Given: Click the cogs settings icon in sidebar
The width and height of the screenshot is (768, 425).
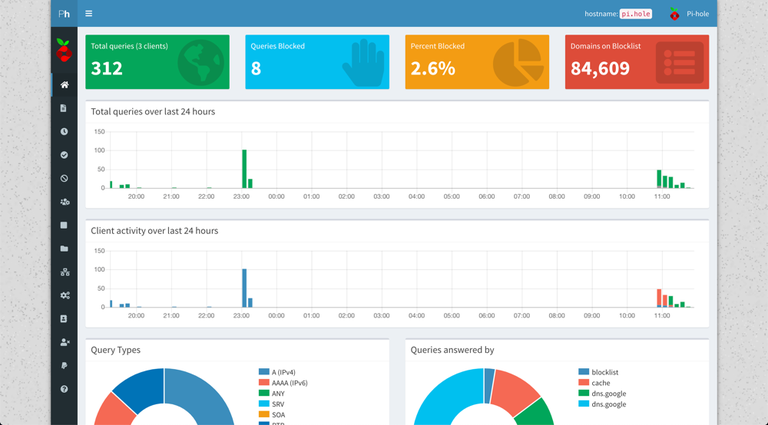Looking at the screenshot, I should point(64,295).
